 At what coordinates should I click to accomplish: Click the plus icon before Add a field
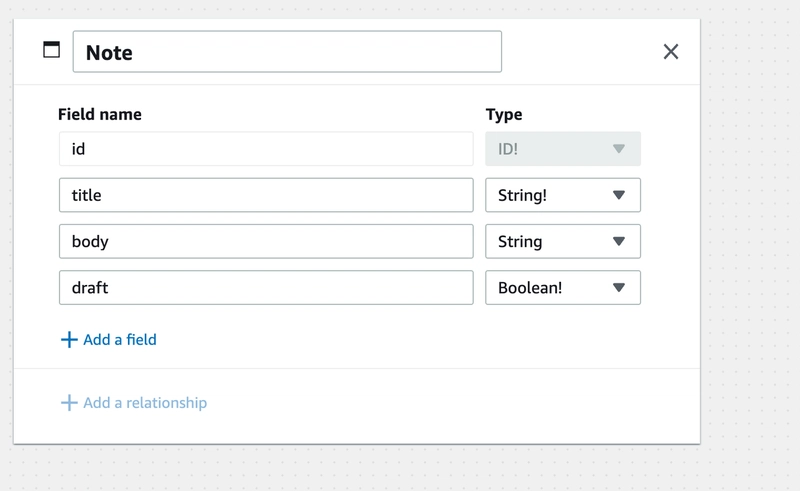(69, 339)
